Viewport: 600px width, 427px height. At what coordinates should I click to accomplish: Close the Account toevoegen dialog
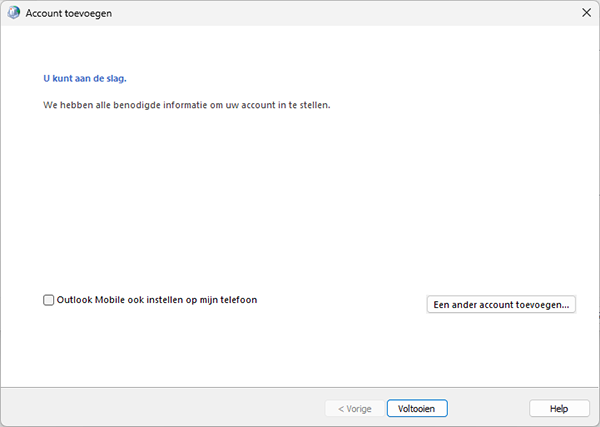[x=586, y=13]
